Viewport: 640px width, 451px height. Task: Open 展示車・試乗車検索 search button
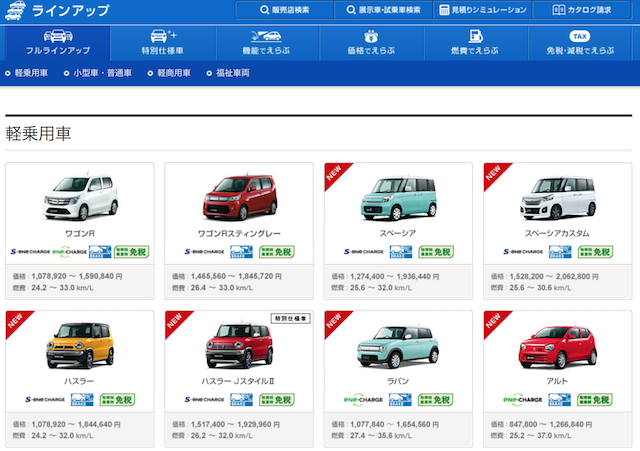(383, 10)
